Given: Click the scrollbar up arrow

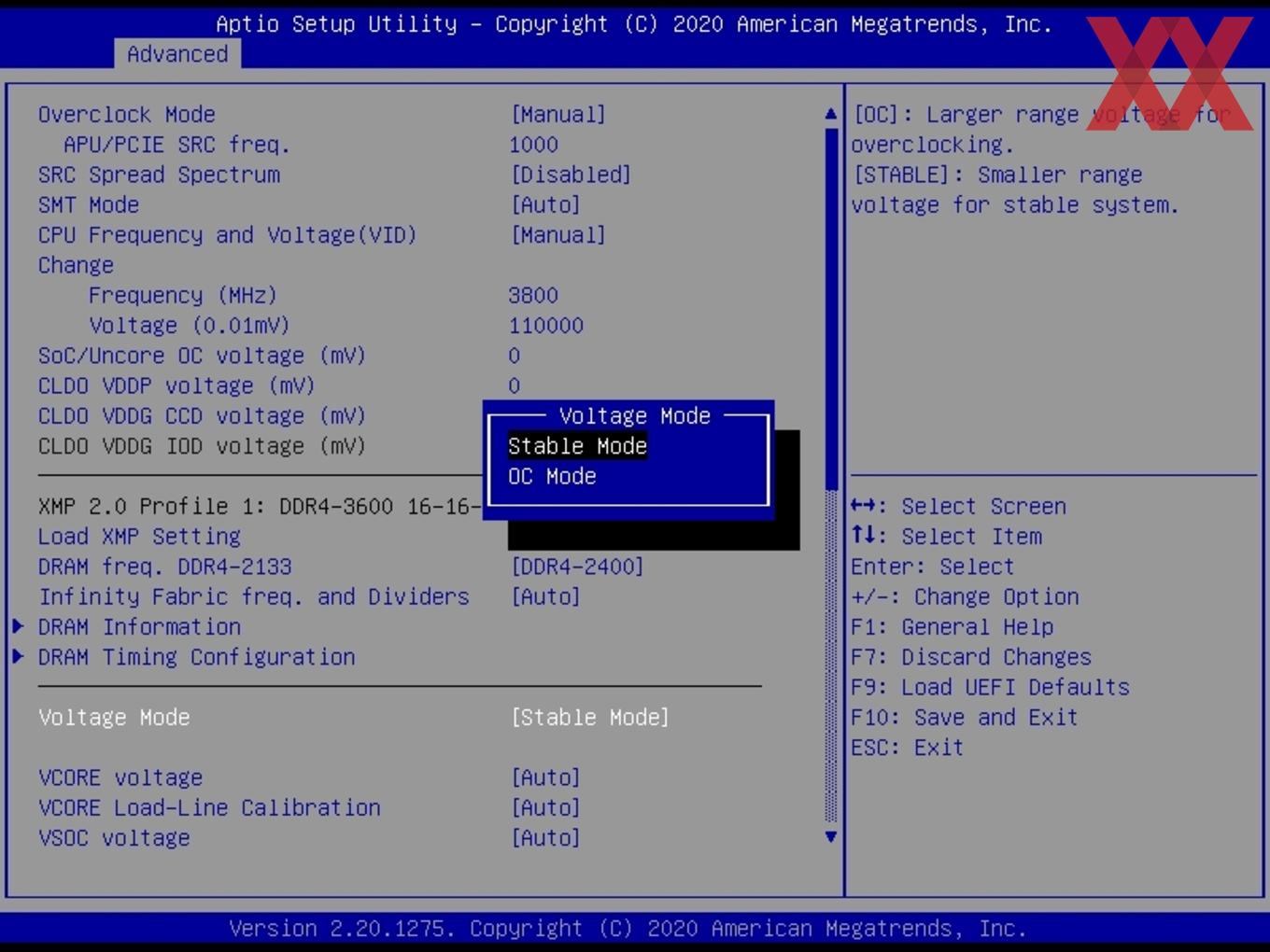Looking at the screenshot, I should point(831,114).
